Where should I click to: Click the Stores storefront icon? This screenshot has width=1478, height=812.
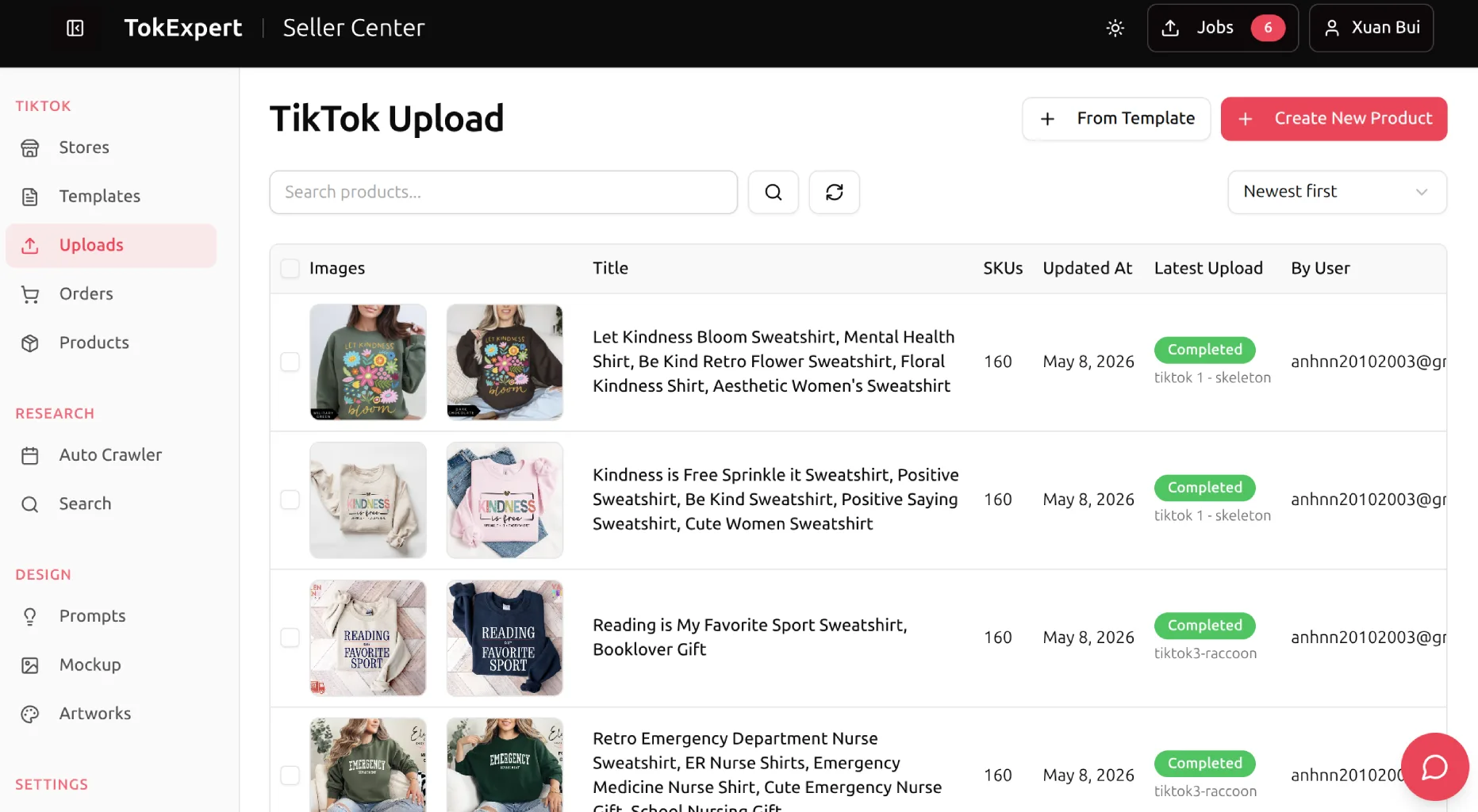point(30,148)
